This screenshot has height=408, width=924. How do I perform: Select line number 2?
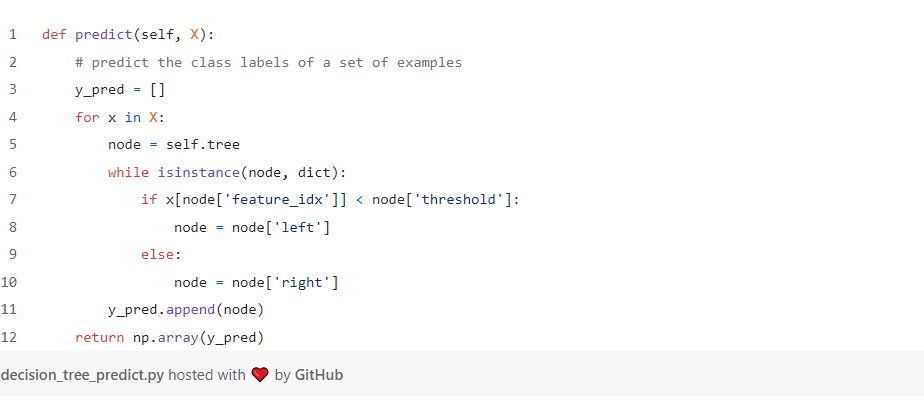[12, 62]
